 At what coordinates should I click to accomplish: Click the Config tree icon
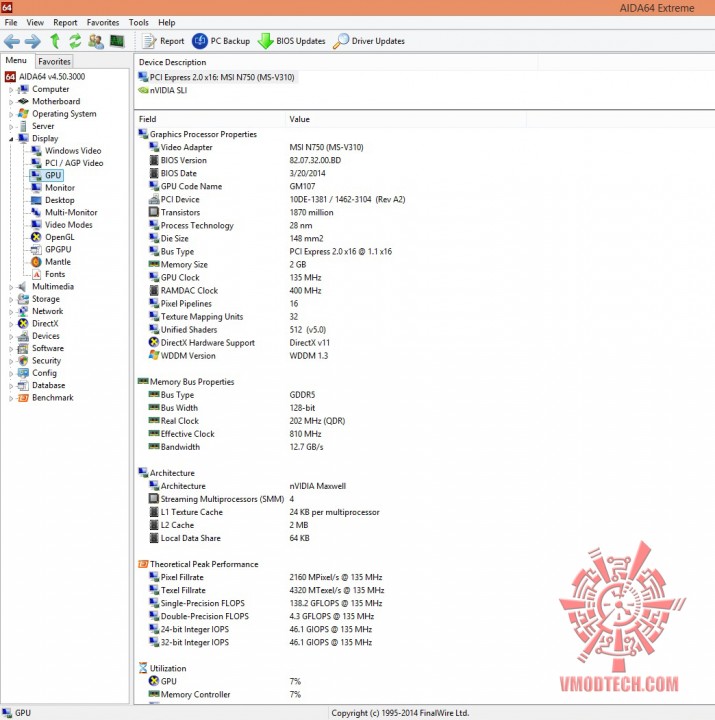(x=23, y=373)
